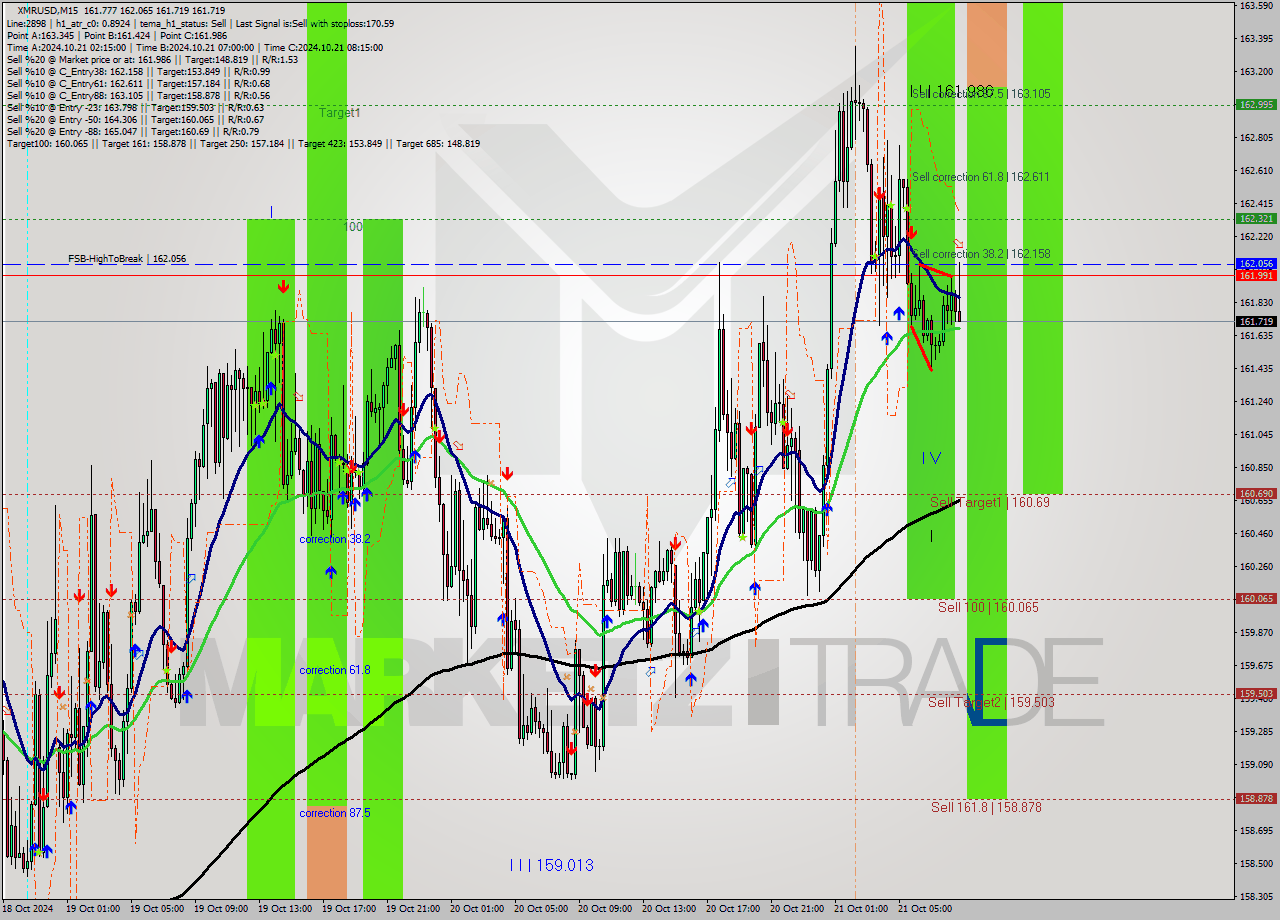Click the 163.590 price scale value
Image resolution: width=1280 pixels, height=920 pixels.
click(1256, 6)
